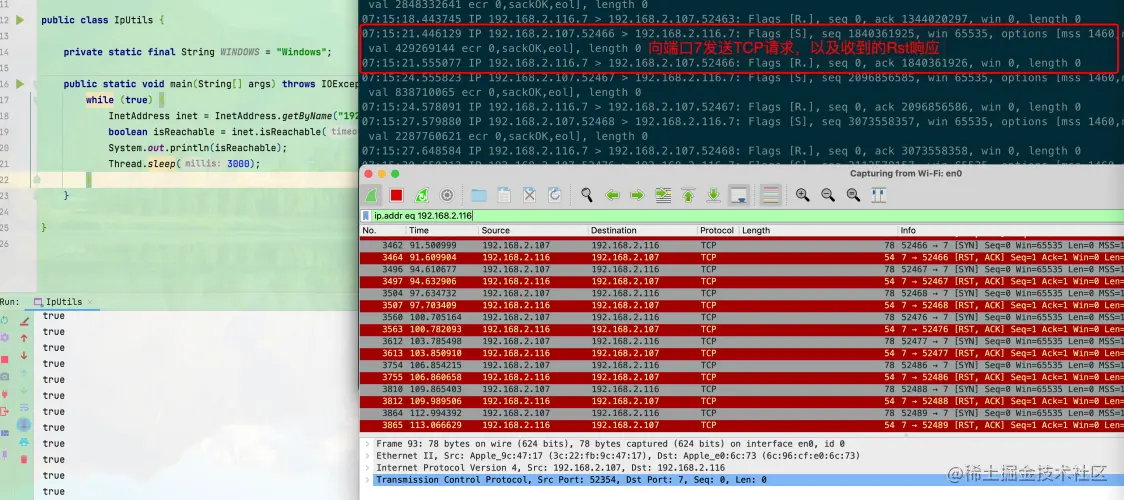The image size is (1124, 500).
Task: Expand Internet Protocol Version 4 details
Action: (368, 468)
